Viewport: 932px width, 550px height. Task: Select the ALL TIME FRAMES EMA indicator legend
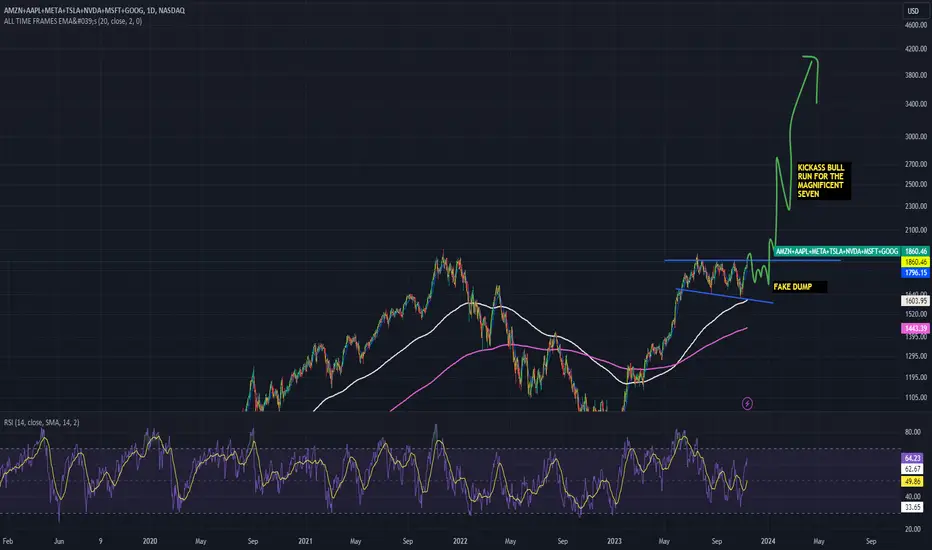click(x=73, y=21)
